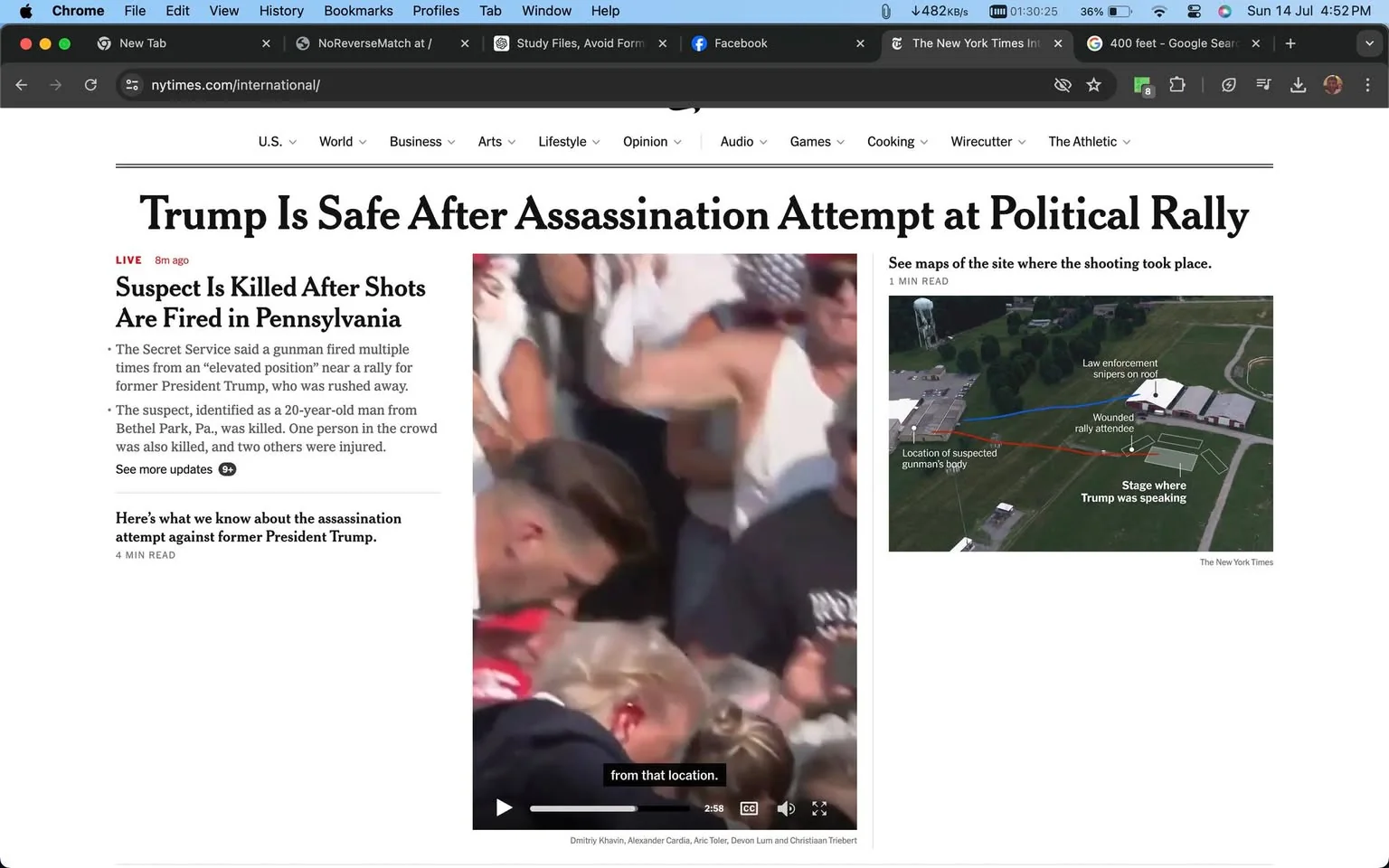Seek on the video progress bar
This screenshot has width=1389, height=868.
609,808
